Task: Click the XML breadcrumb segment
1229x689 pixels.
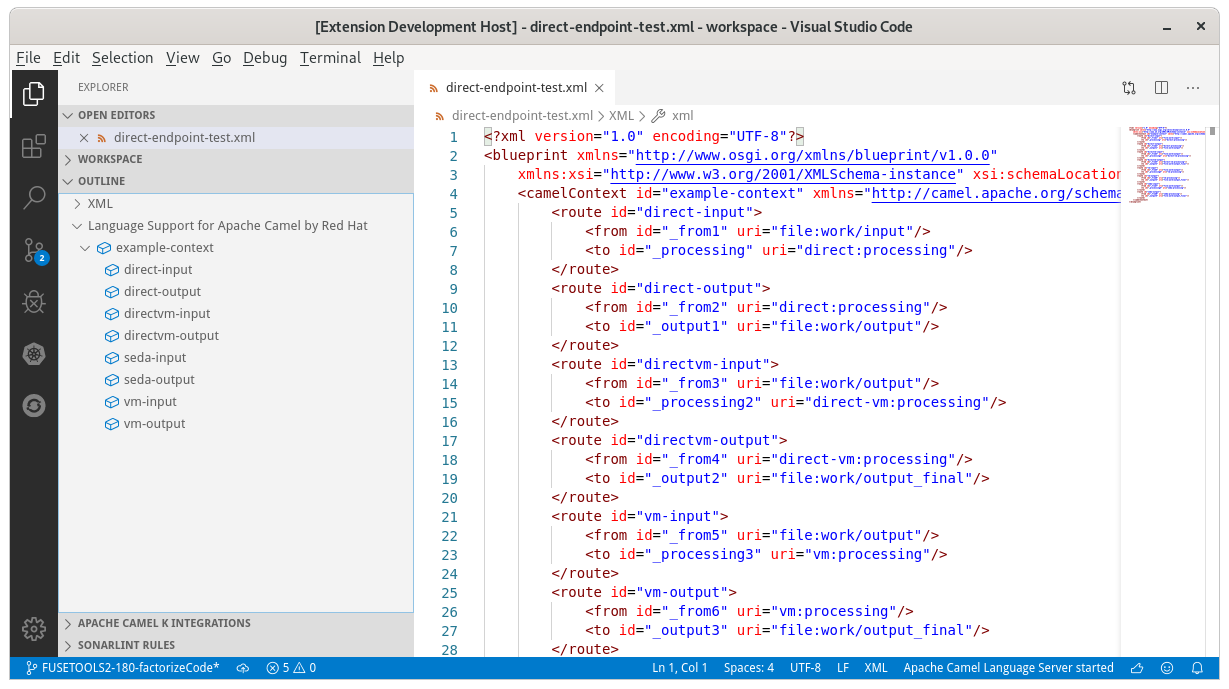Action: point(621,116)
